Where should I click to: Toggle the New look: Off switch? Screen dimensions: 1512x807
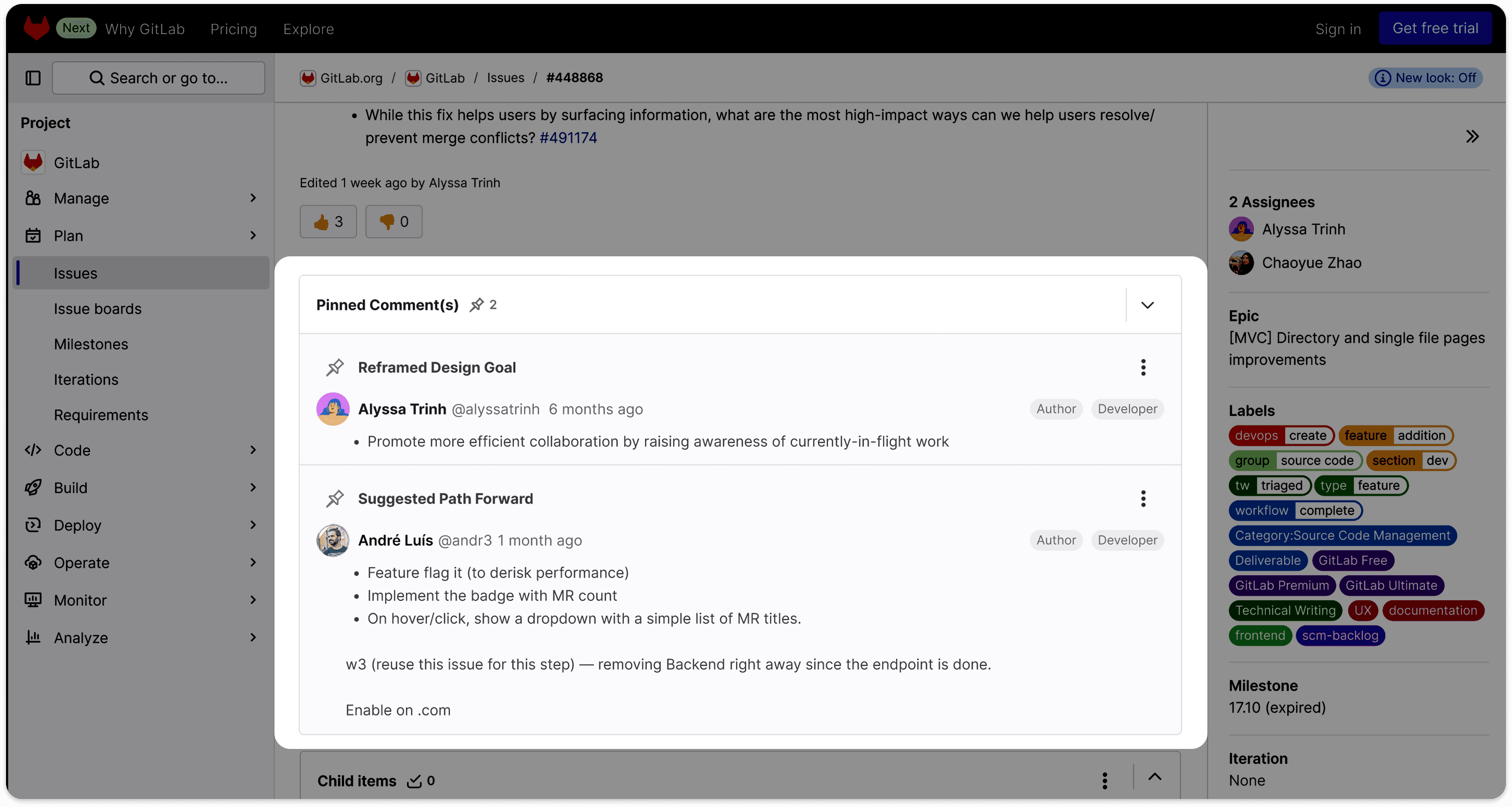[x=1426, y=78]
